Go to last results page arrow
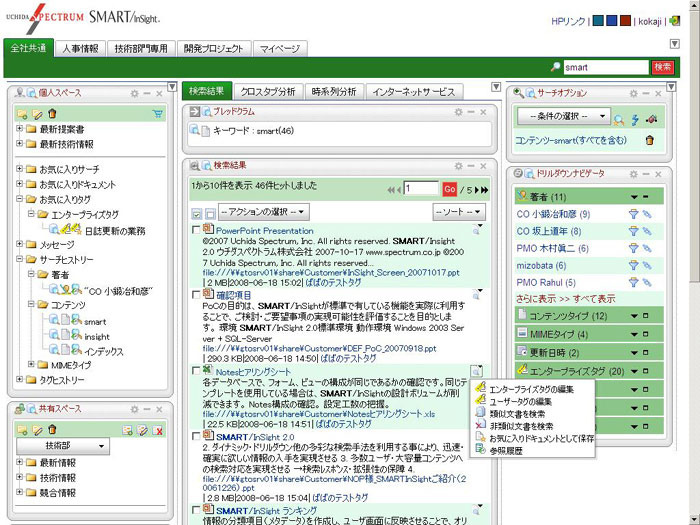 (485, 190)
